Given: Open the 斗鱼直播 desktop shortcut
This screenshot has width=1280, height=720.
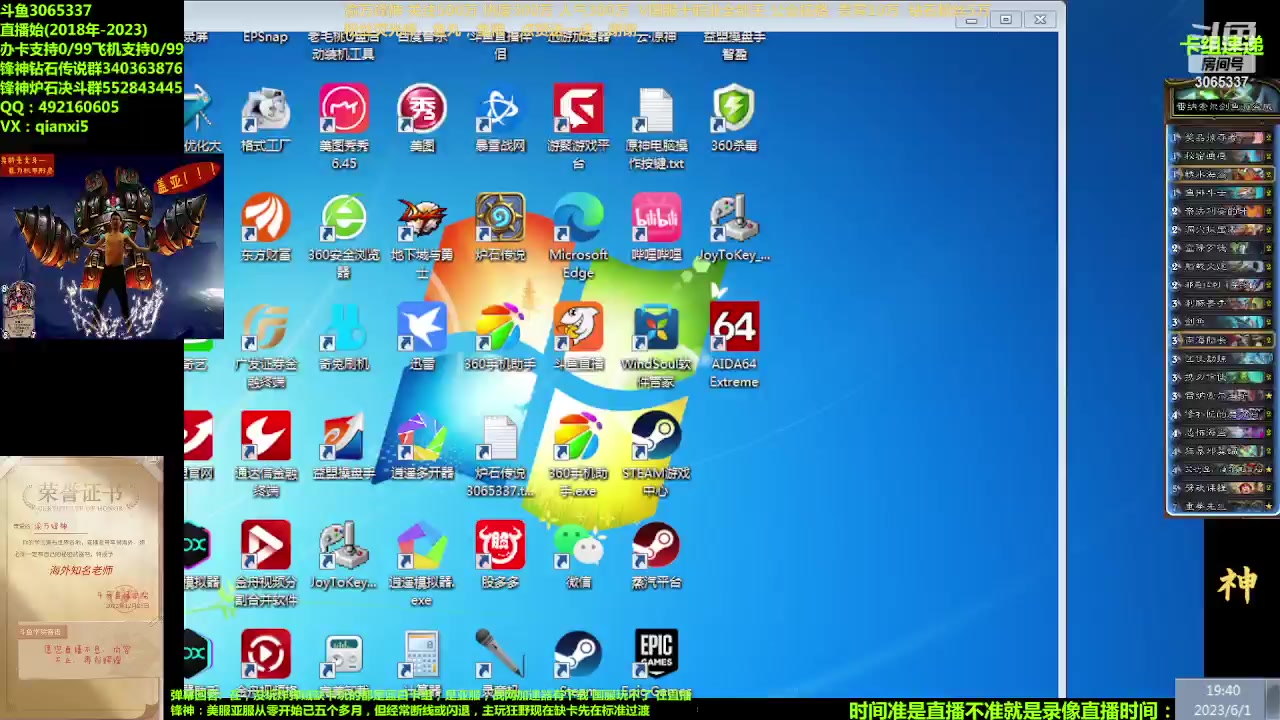Looking at the screenshot, I should click(x=578, y=338).
